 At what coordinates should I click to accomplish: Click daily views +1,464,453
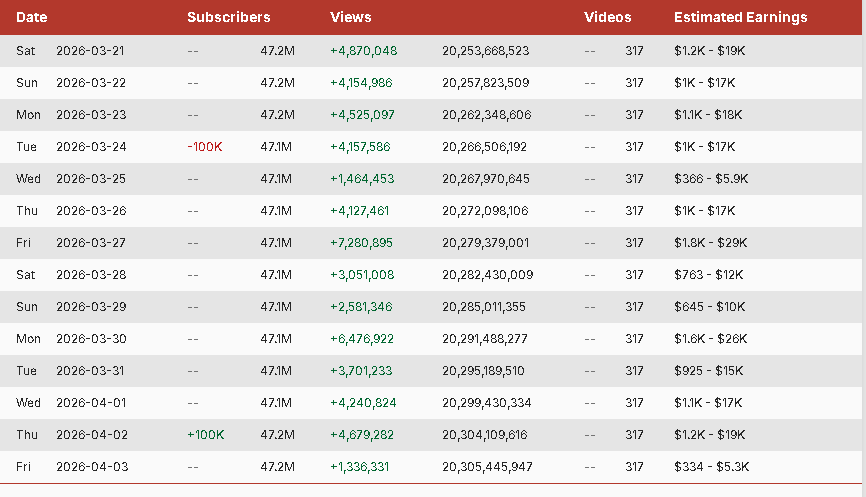point(362,179)
